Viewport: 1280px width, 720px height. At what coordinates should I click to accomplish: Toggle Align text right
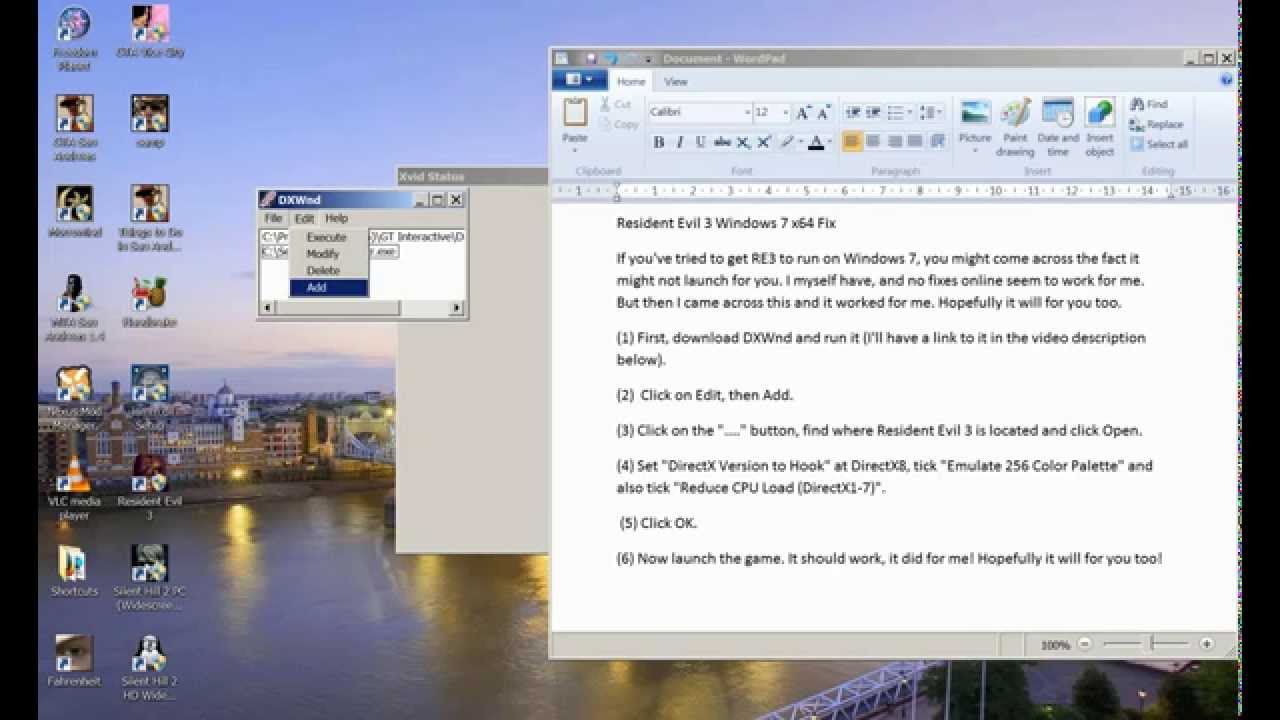click(x=895, y=142)
